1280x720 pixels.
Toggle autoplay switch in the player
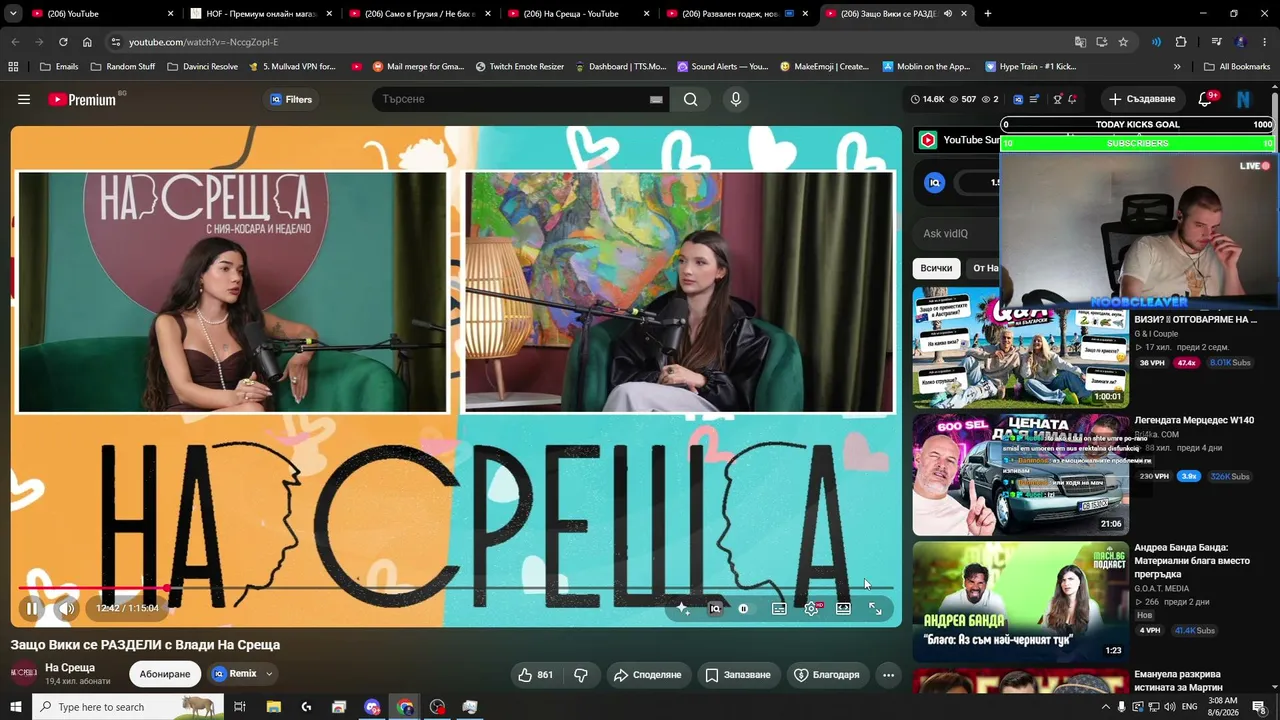click(743, 608)
